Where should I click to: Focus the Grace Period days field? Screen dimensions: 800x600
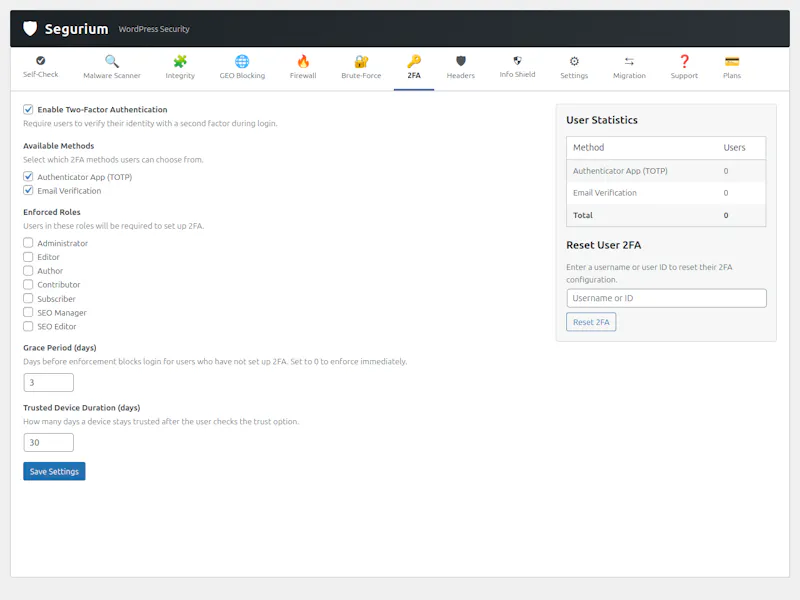click(x=48, y=383)
